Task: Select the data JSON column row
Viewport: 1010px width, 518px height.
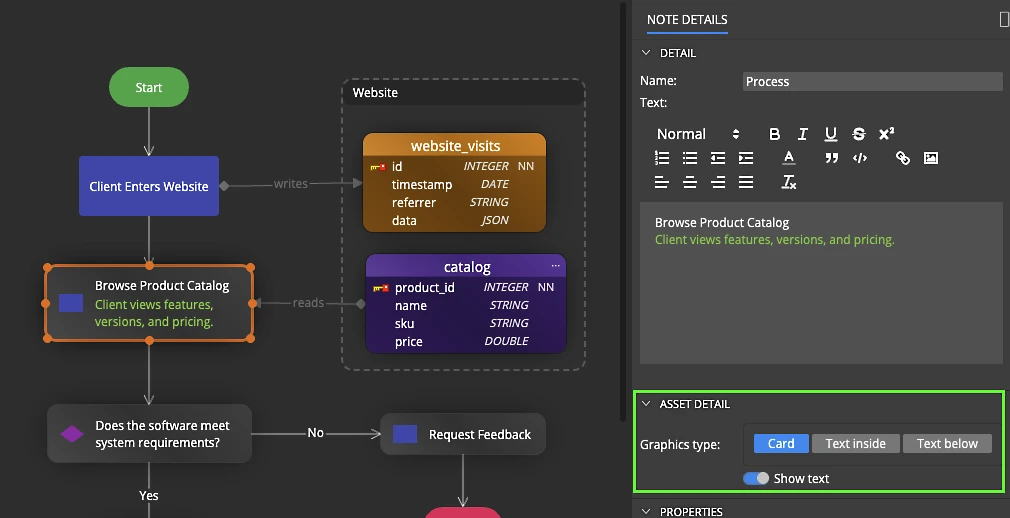Action: coord(455,220)
